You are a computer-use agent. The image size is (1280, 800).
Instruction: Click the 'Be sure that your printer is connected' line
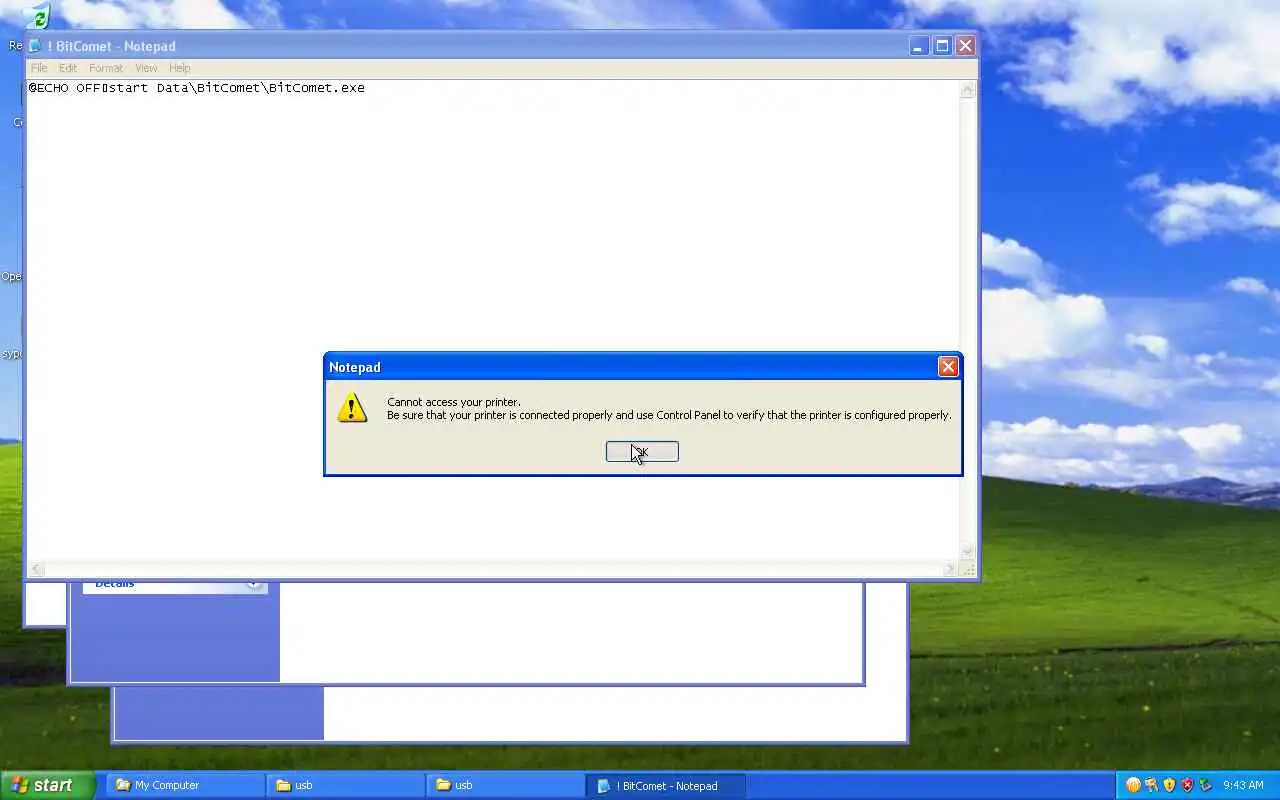click(x=669, y=415)
